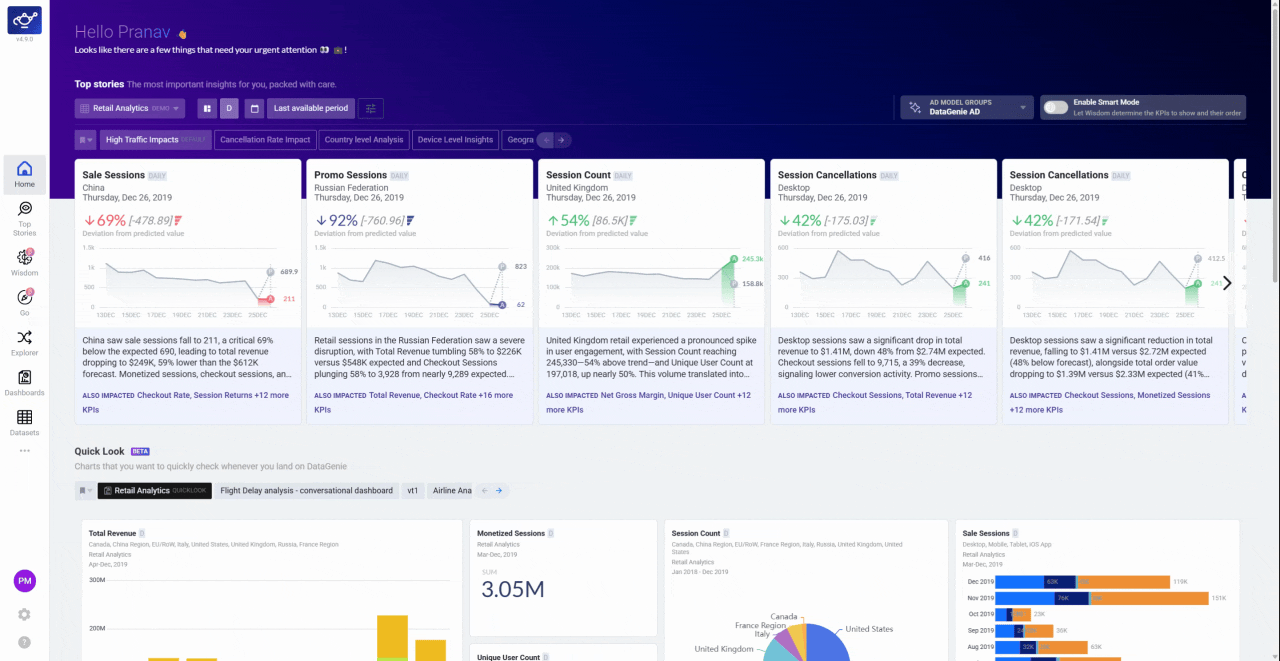Open Sale Sessions China story card
This screenshot has height=661, width=1280.
[x=188, y=291]
